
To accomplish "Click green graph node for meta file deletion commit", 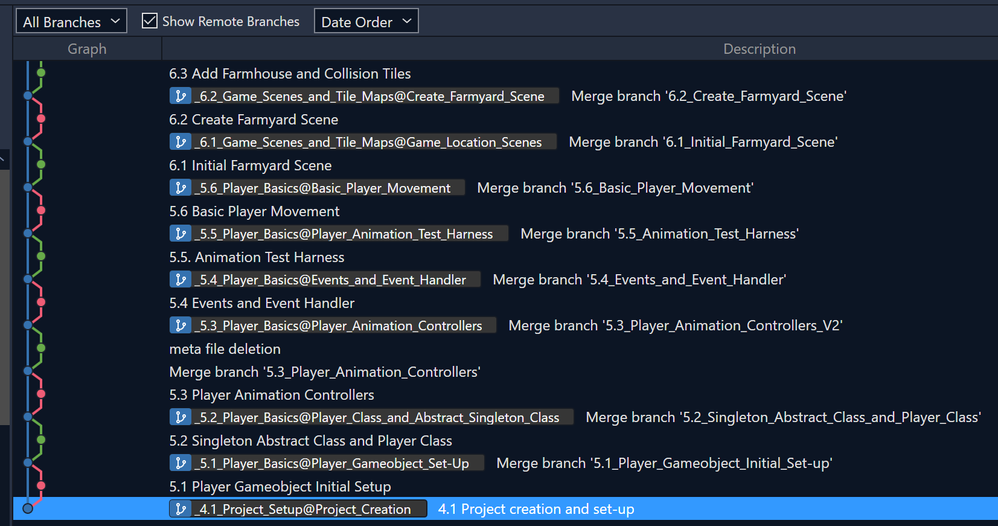I will click(x=41, y=348).
